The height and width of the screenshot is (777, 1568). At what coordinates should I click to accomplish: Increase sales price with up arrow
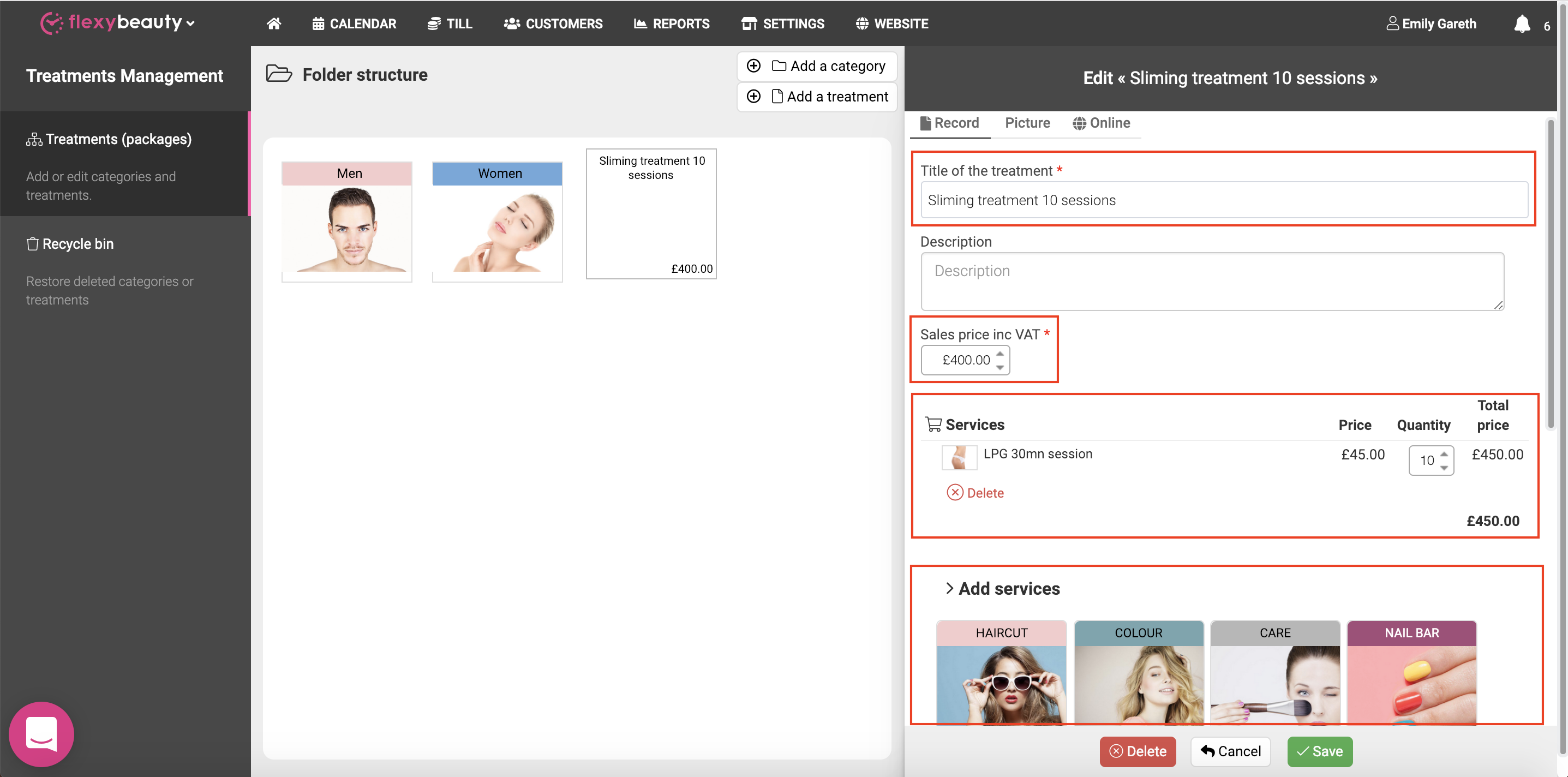coord(1000,354)
